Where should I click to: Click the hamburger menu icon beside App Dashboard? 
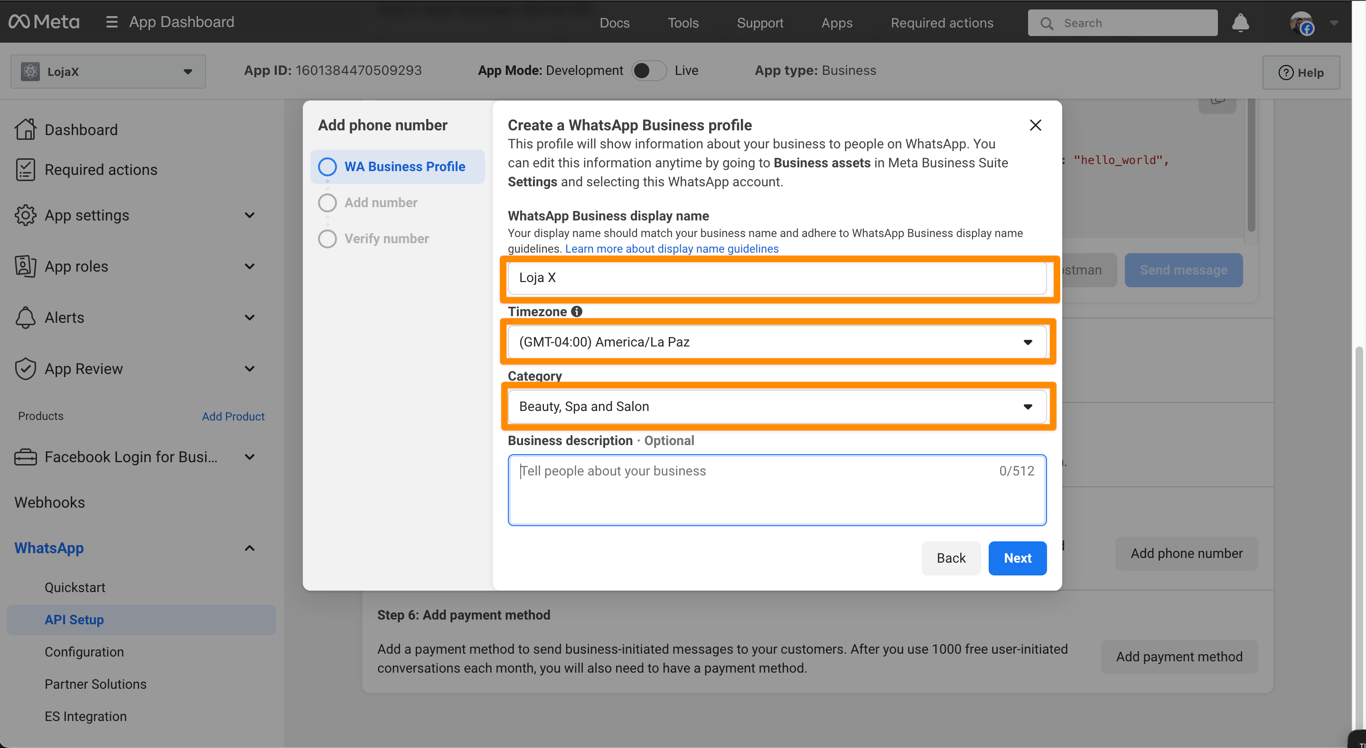click(x=111, y=22)
